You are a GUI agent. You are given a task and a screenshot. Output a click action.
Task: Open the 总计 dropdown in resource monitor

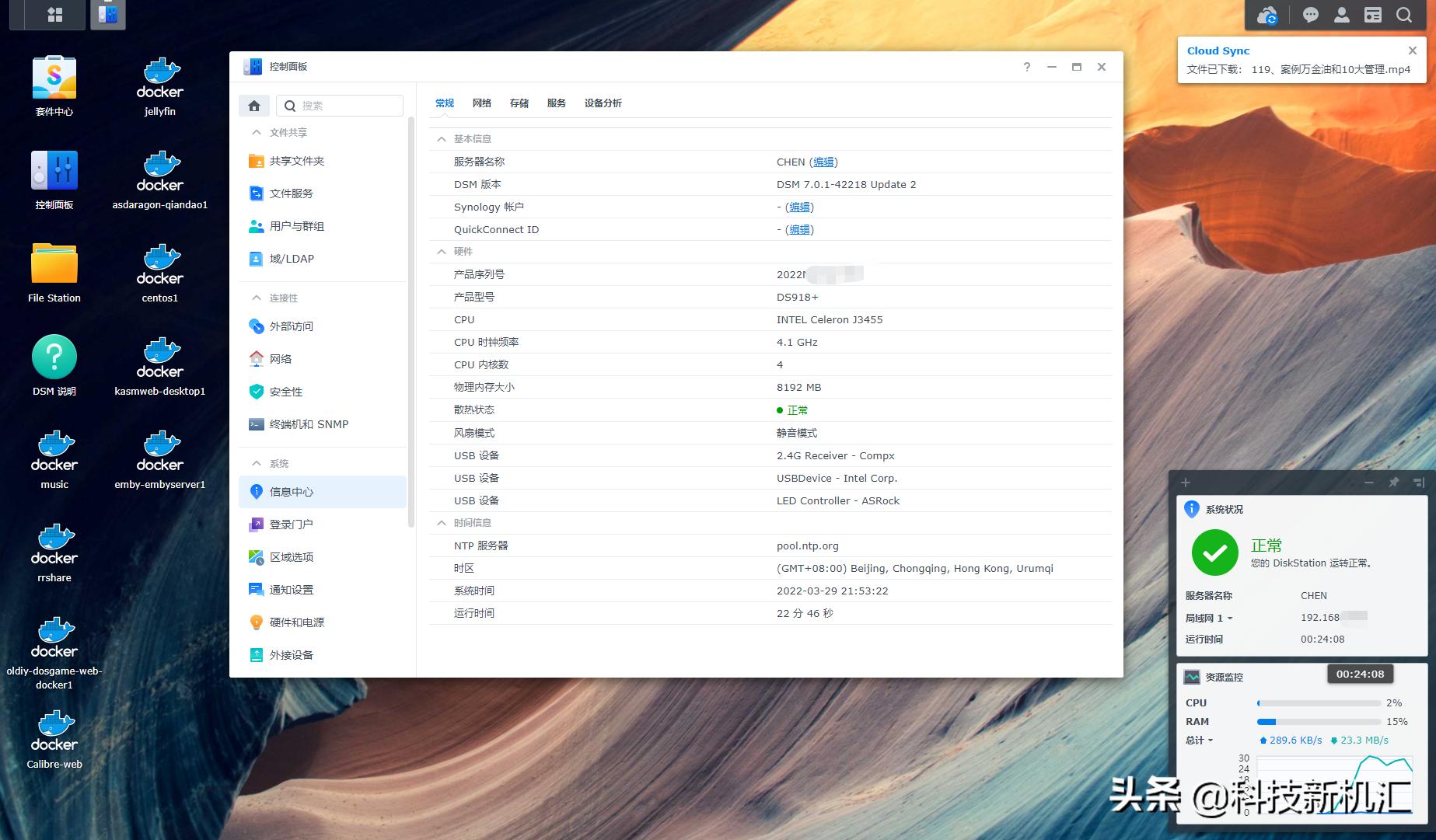[x=1199, y=740]
